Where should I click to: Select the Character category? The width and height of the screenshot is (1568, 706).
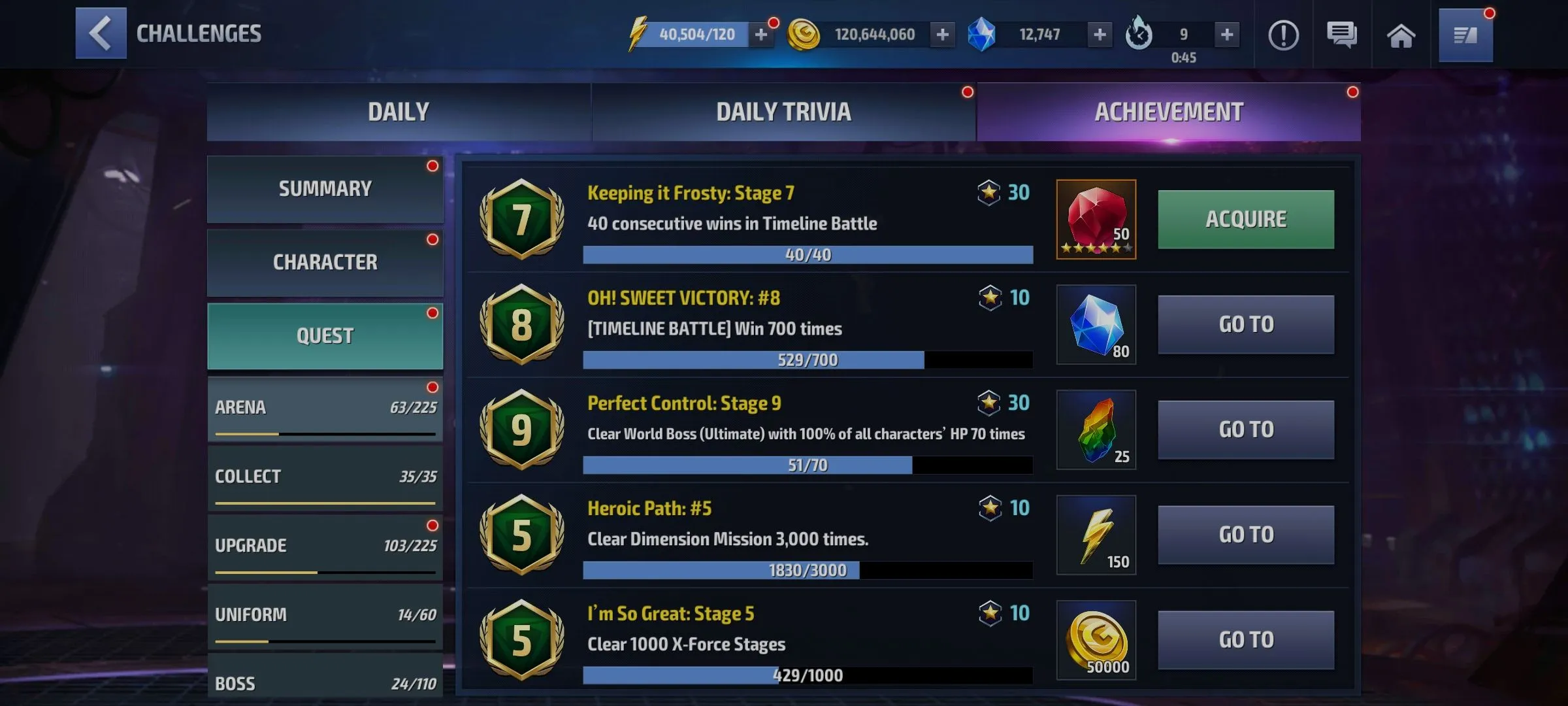pyautogui.click(x=325, y=262)
